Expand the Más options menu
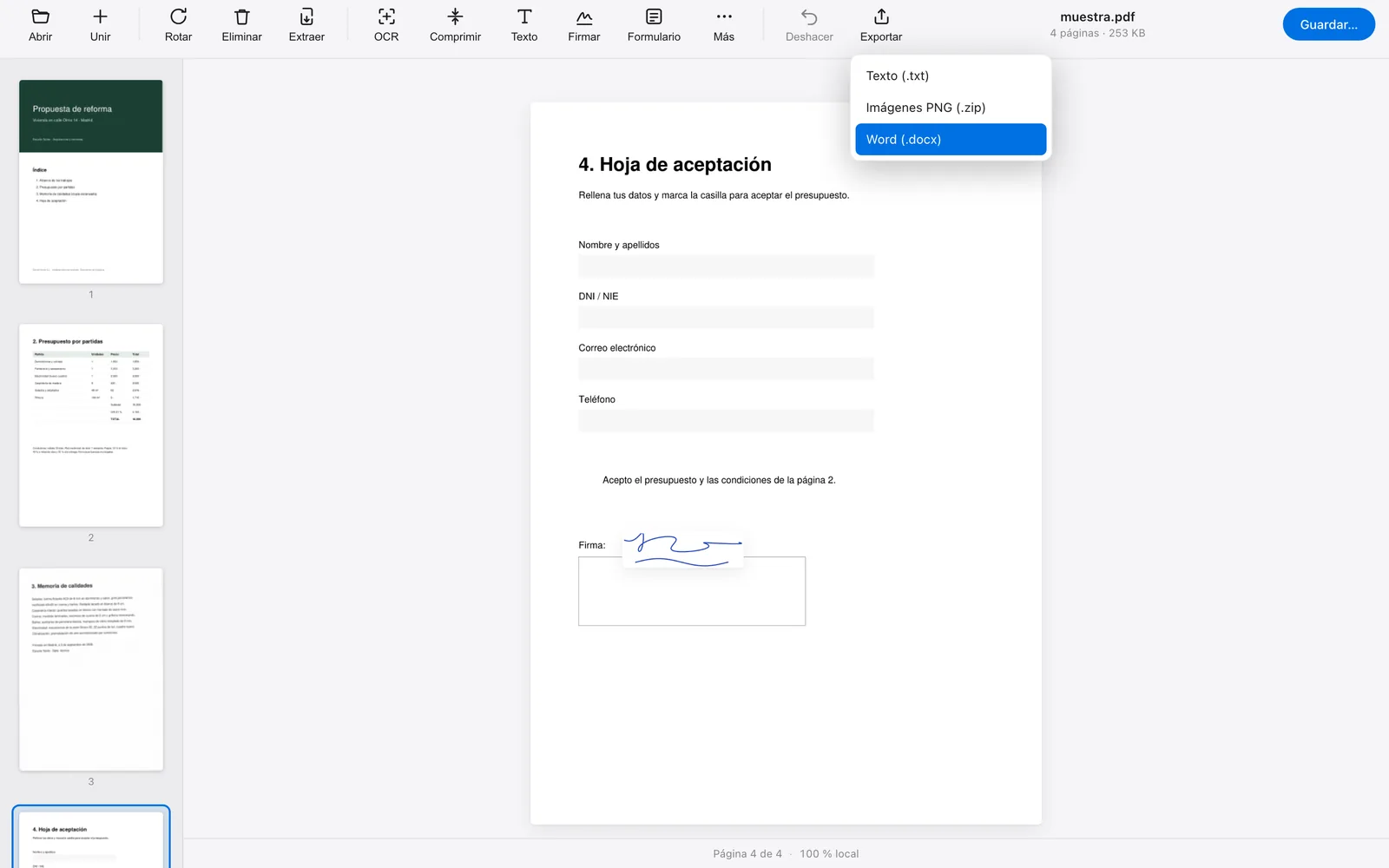Viewport: 1389px width, 868px height. point(724,25)
